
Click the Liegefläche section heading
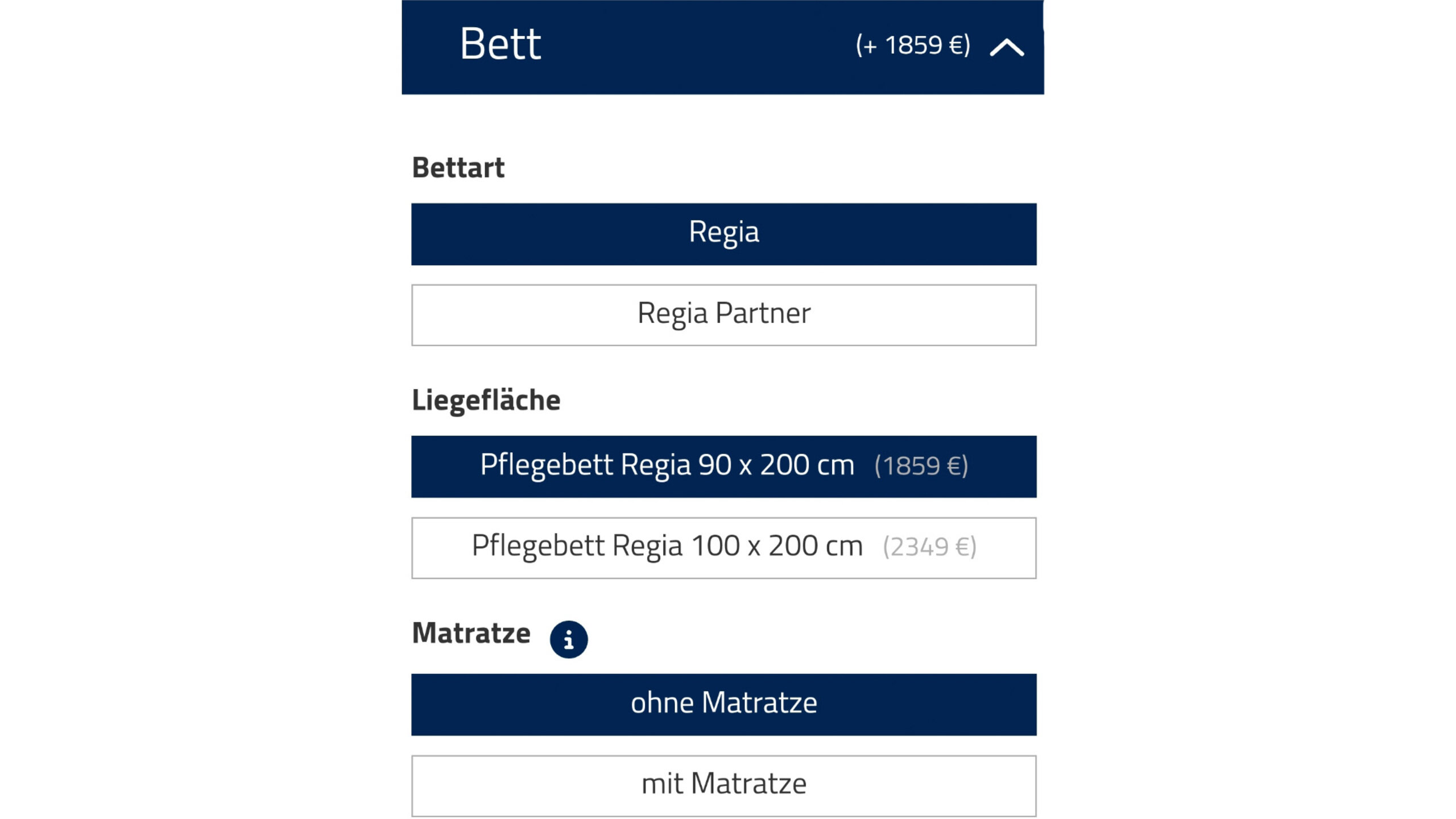coord(486,400)
